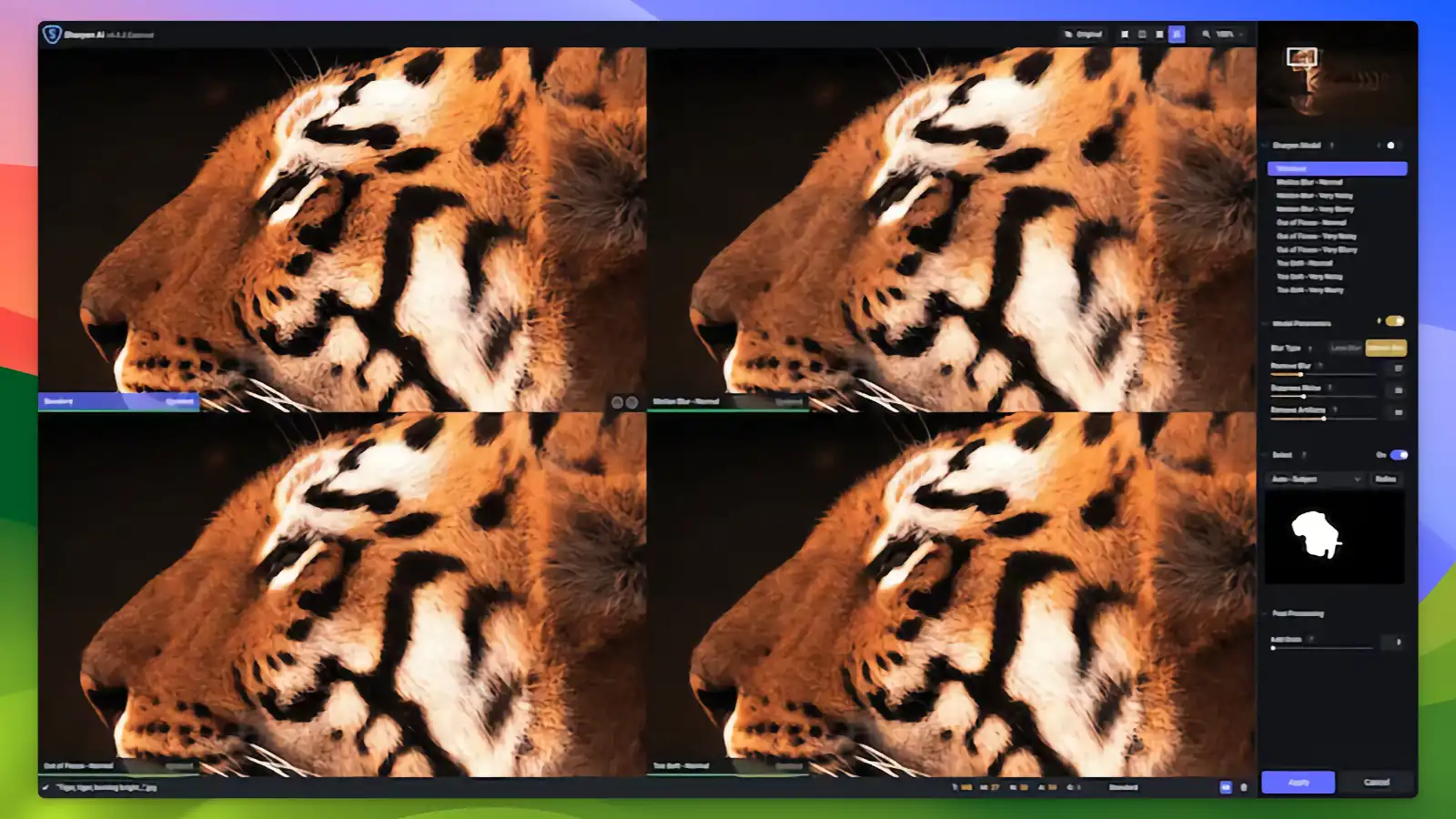Image resolution: width=1456 pixels, height=819 pixels.
Task: Select the single view layout icon
Action: (x=1125, y=35)
